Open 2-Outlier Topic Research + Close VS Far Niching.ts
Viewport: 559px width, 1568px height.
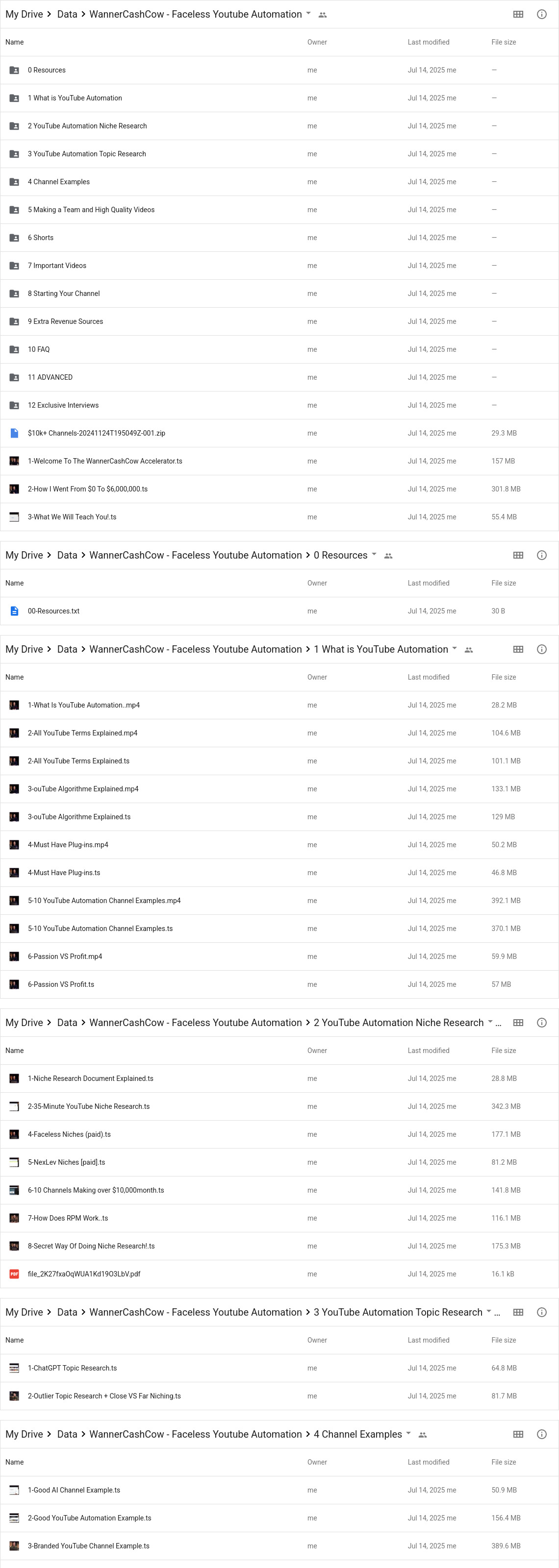(104, 1396)
